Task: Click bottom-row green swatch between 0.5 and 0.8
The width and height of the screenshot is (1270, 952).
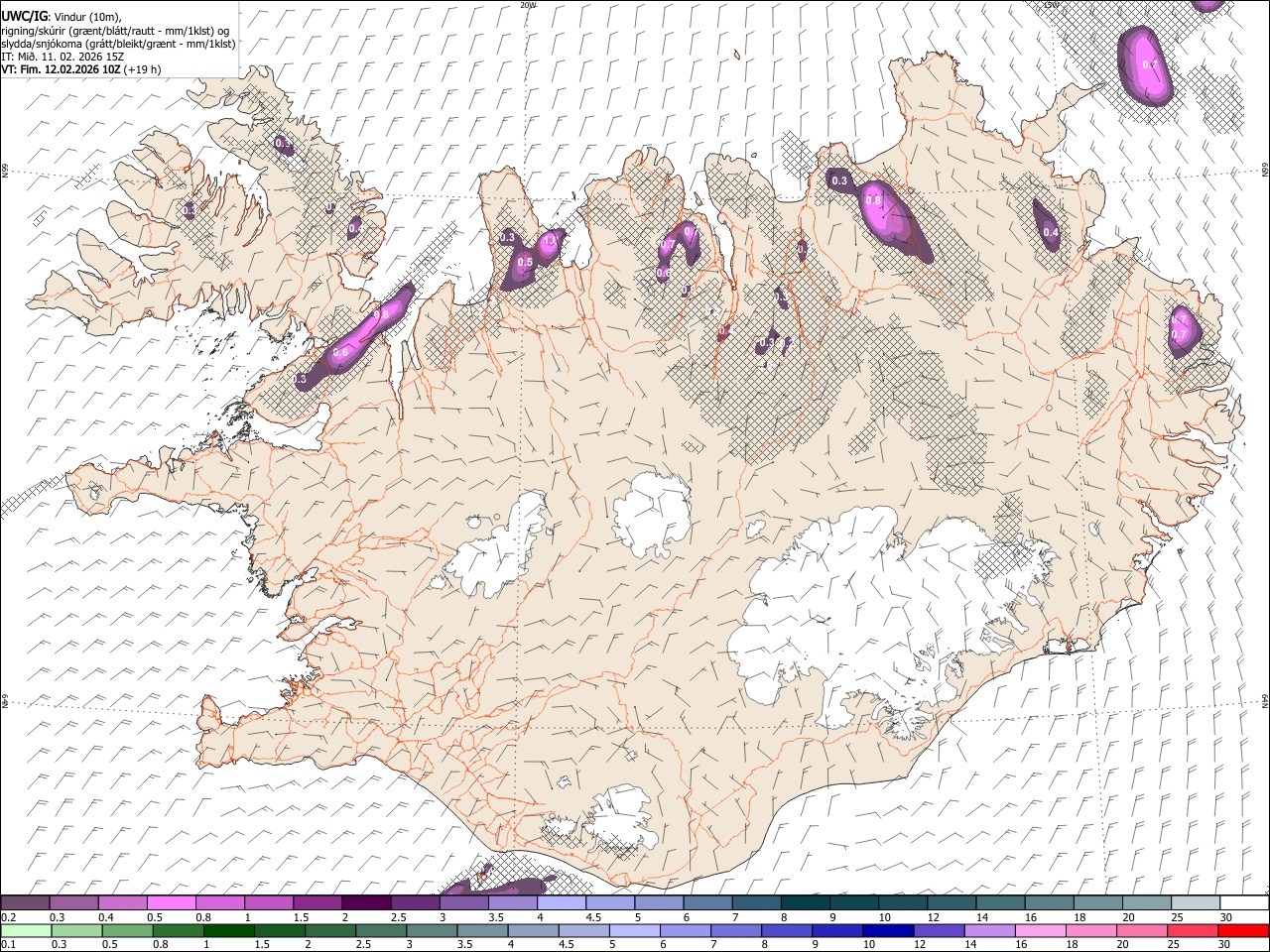Action: [x=128, y=930]
